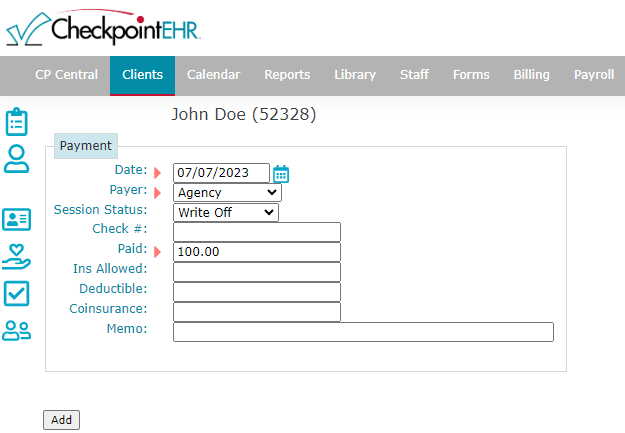Click the ID card sidebar icon
625x433 pixels.
[x=16, y=220]
